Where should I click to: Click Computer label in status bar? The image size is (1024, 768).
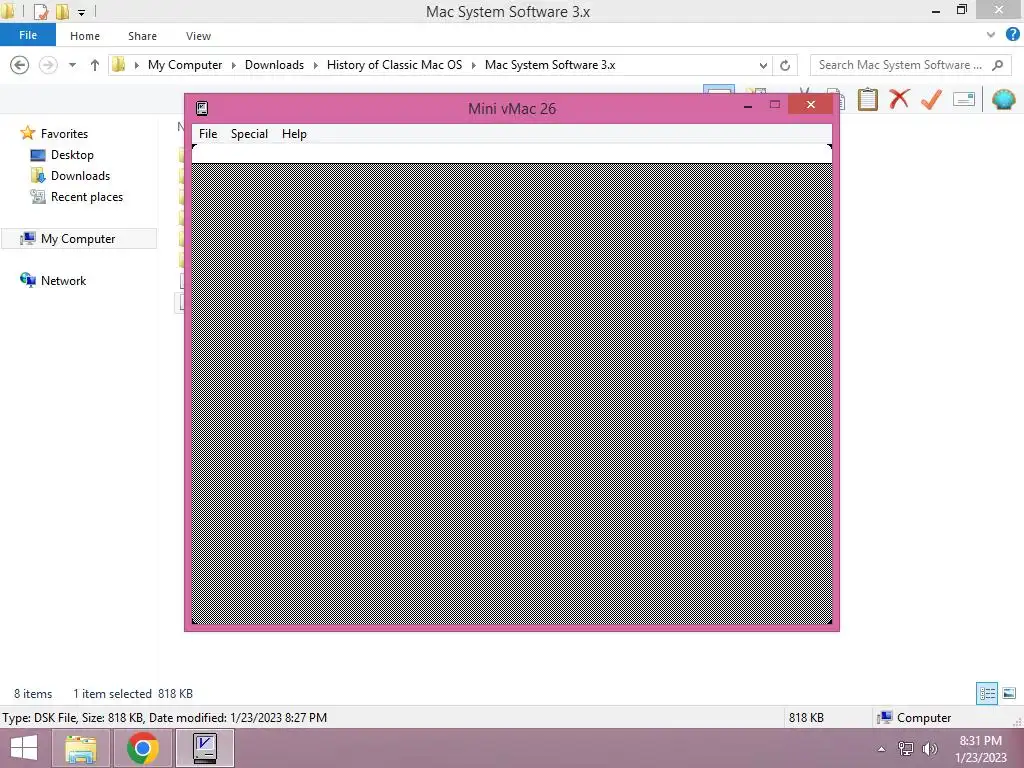click(923, 718)
